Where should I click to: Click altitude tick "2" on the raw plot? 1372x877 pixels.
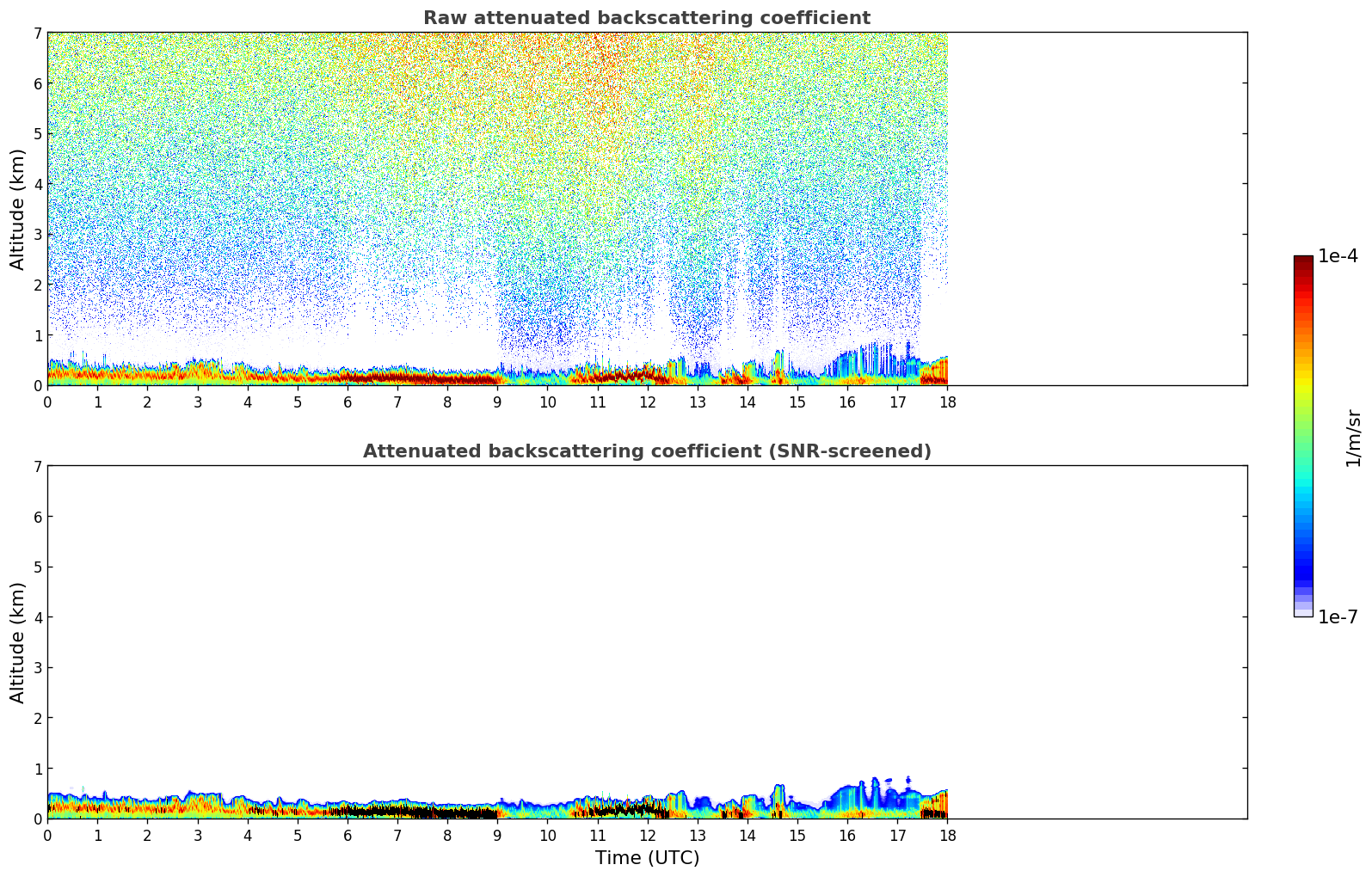click(x=38, y=285)
